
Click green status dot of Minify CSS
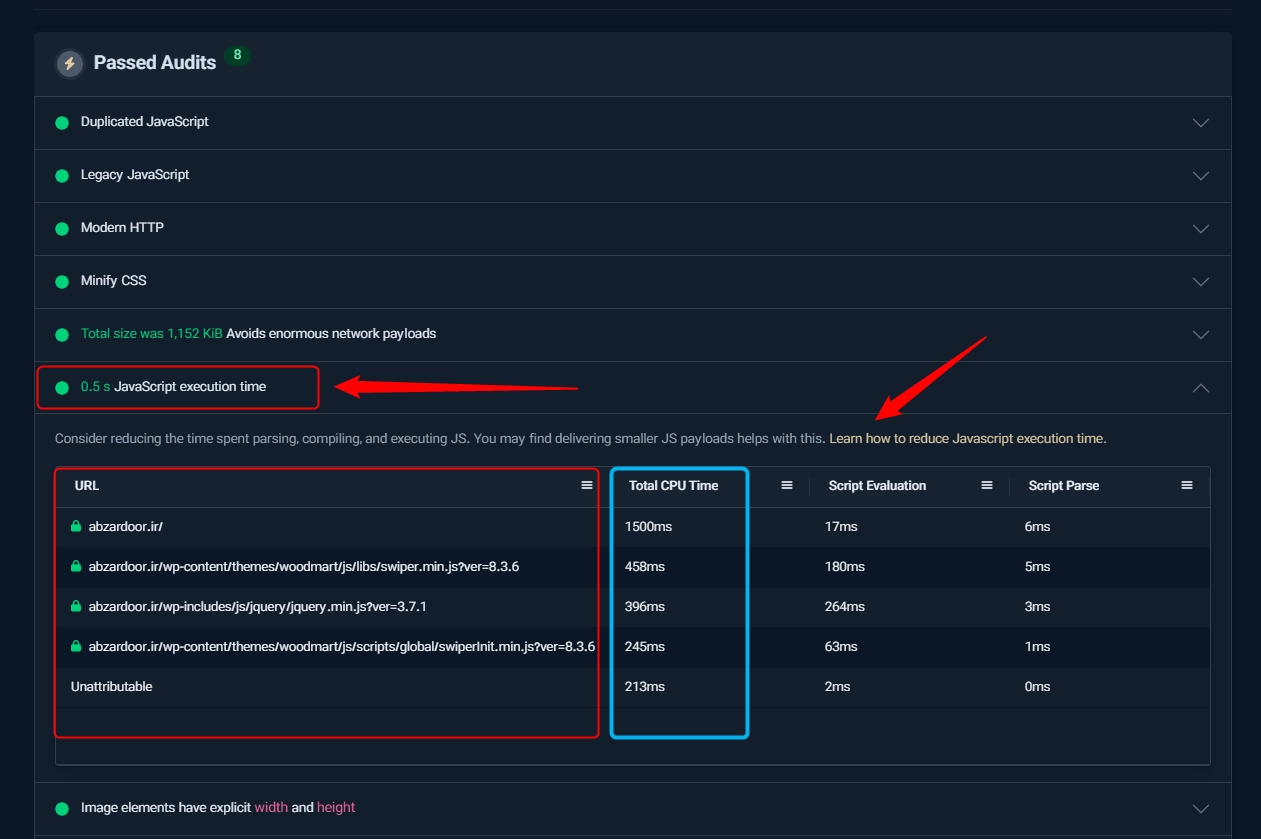tap(62, 281)
